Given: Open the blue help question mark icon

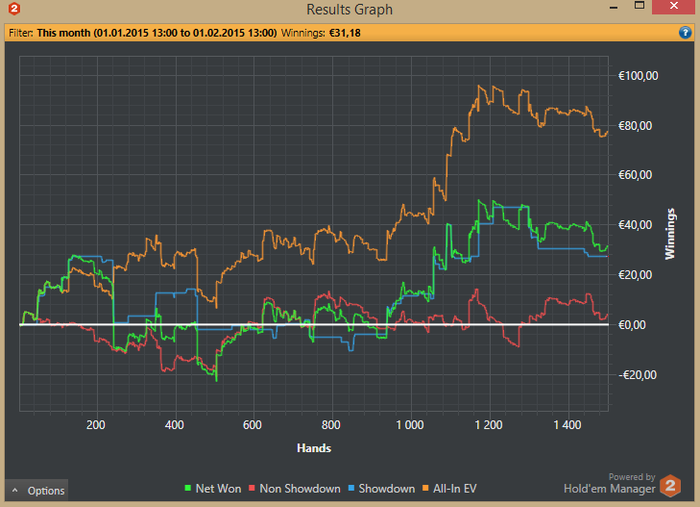Looking at the screenshot, I should click(685, 33).
